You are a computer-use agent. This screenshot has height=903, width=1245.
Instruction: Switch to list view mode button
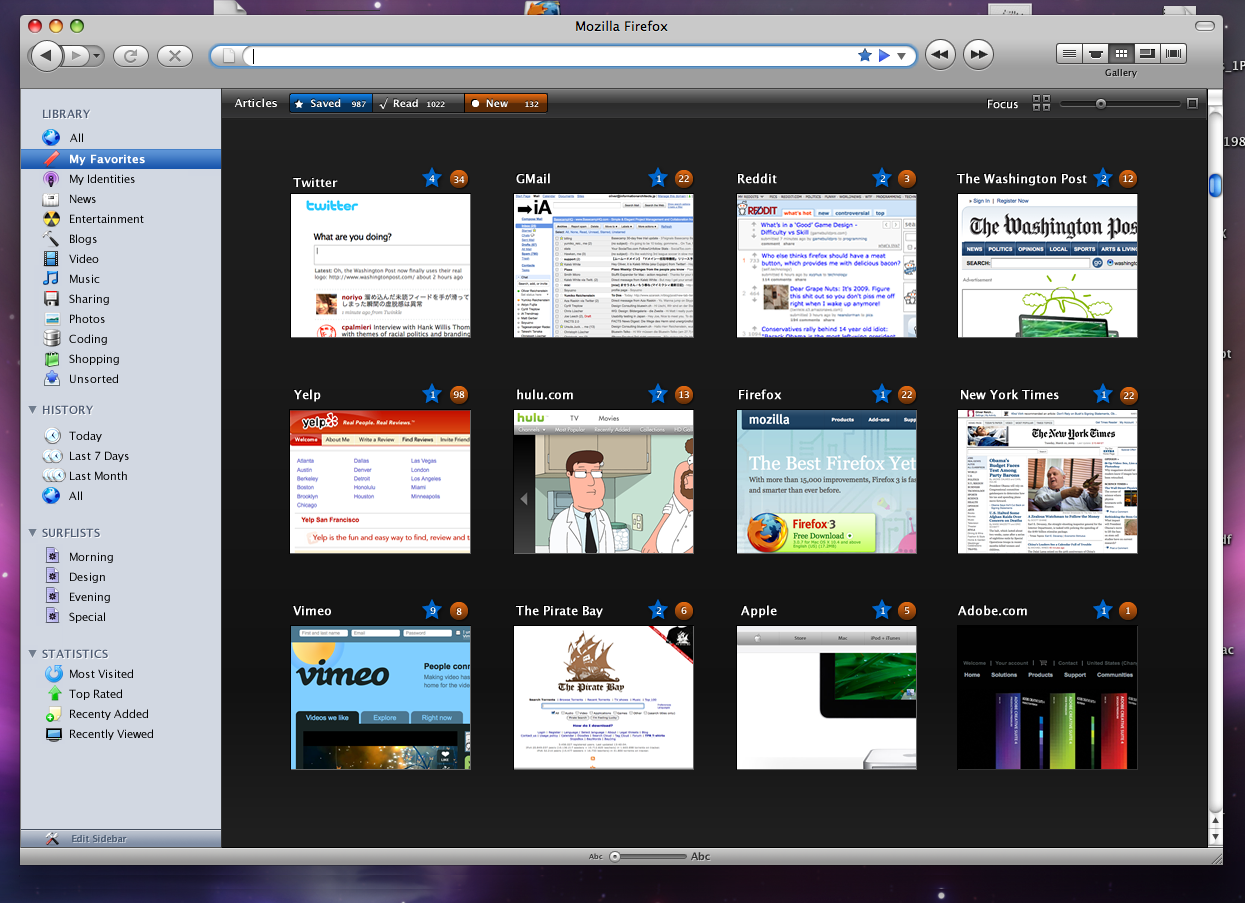pos(1069,53)
